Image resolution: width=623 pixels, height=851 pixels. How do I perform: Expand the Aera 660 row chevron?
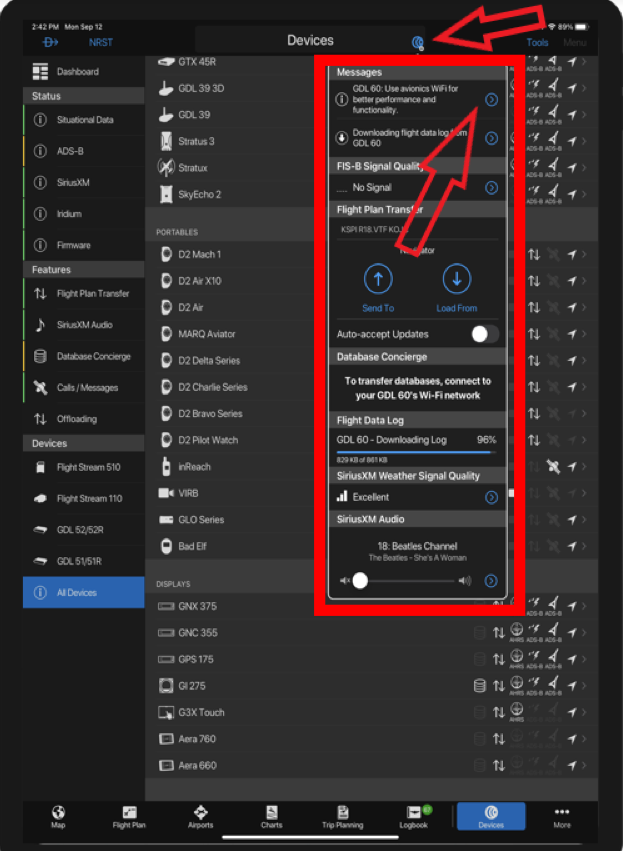click(584, 766)
